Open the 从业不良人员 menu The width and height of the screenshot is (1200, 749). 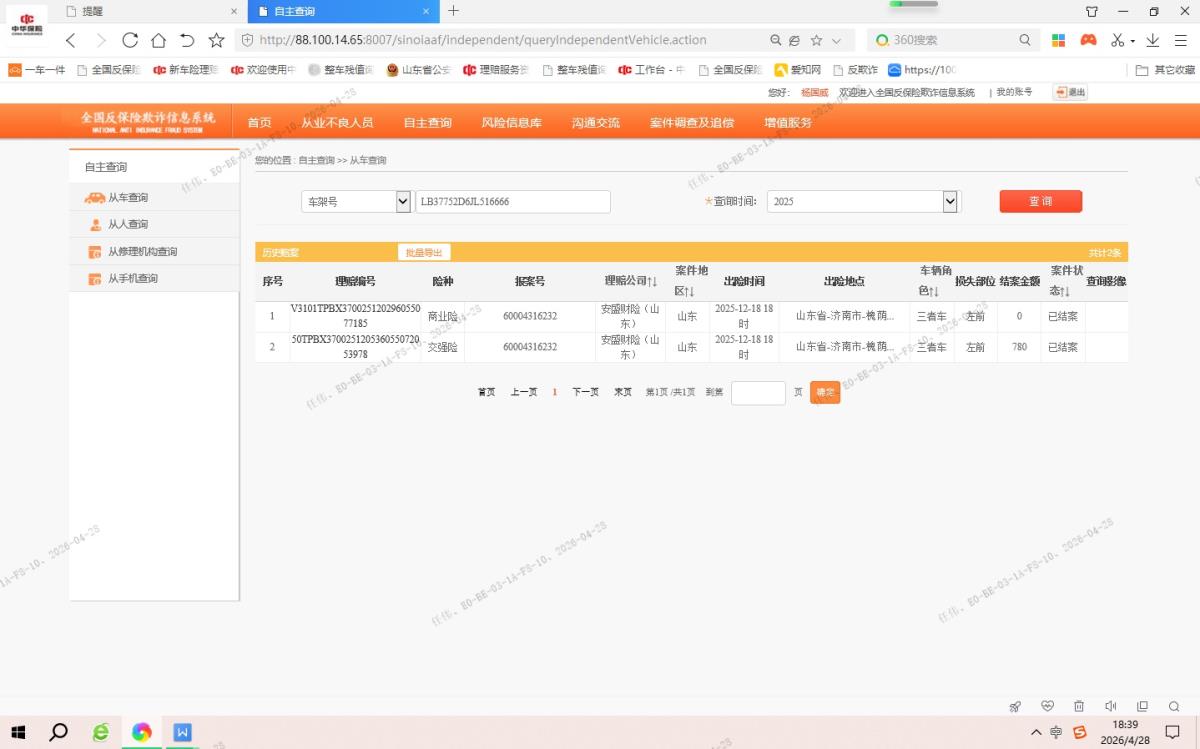coord(337,122)
